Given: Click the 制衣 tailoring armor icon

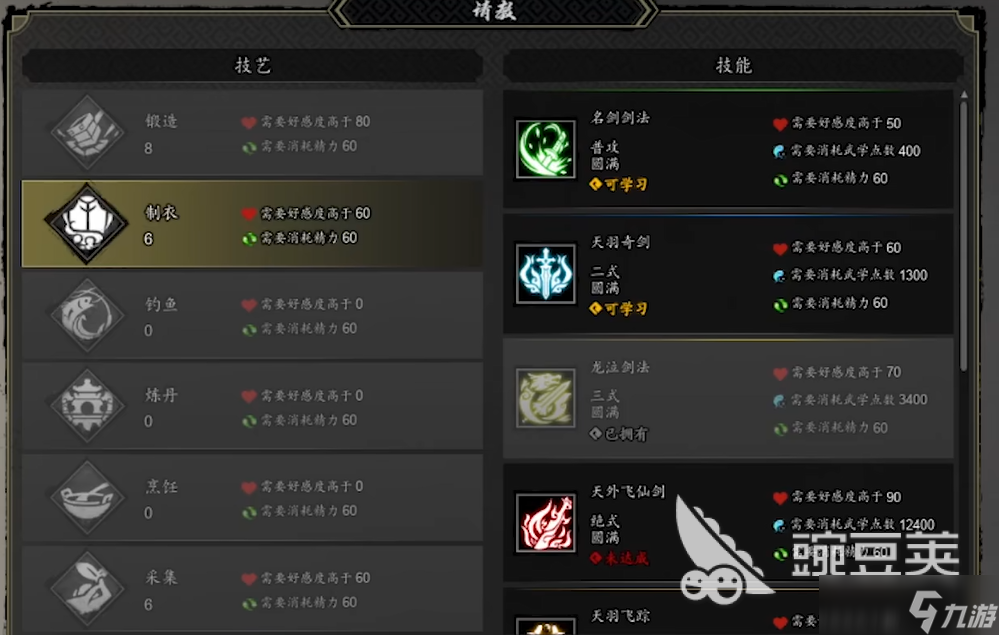Looking at the screenshot, I should [x=87, y=223].
